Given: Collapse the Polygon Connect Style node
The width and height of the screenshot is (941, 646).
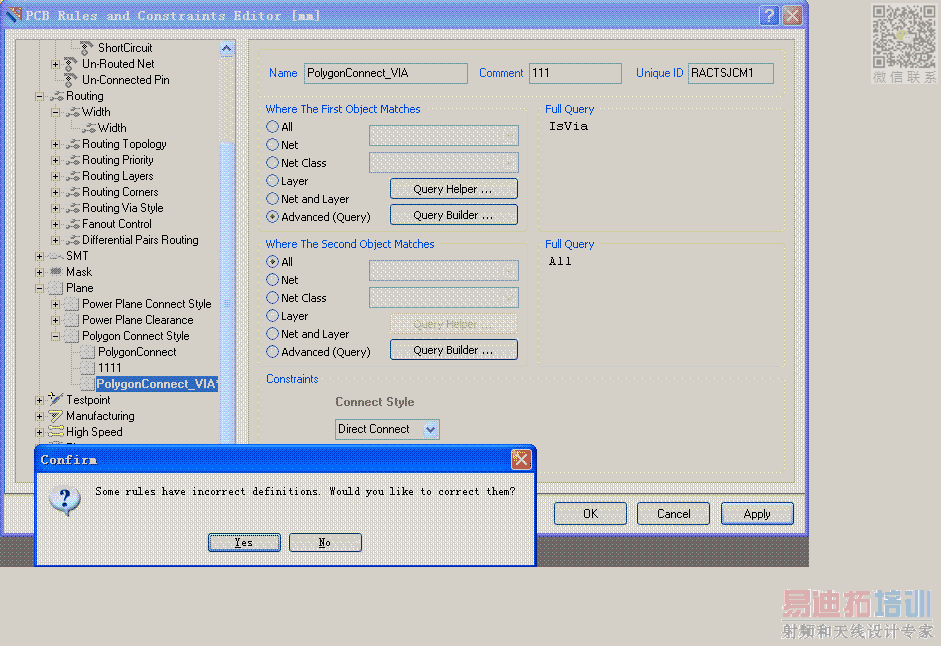Looking at the screenshot, I should (x=55, y=336).
